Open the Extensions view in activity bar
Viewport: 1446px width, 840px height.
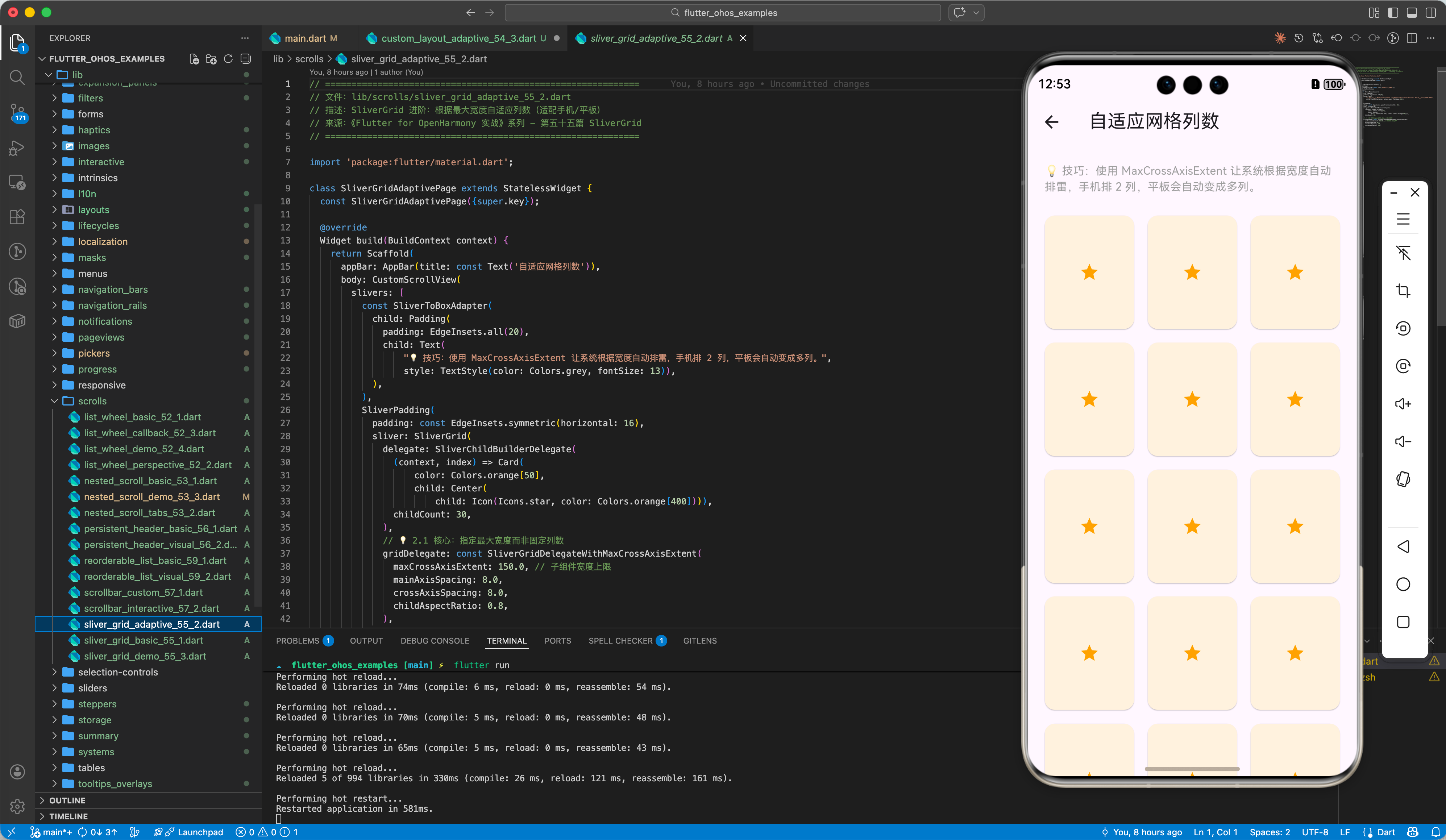click(17, 217)
